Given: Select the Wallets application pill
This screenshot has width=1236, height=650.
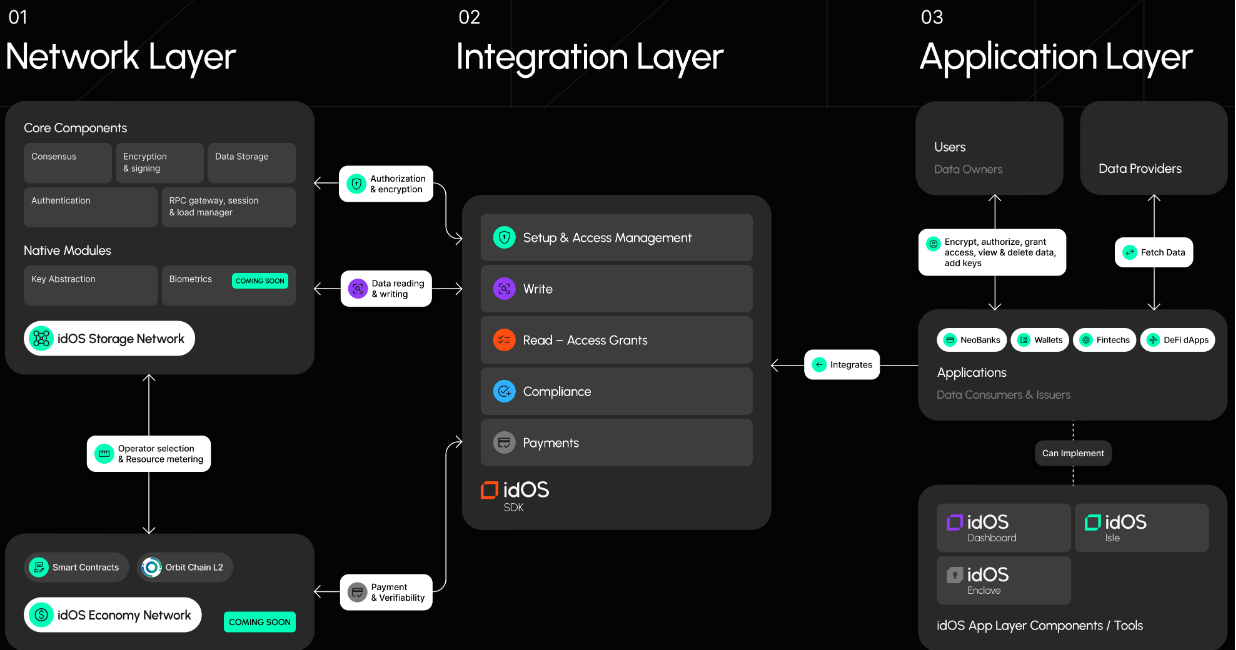Looking at the screenshot, I should click(1039, 340).
